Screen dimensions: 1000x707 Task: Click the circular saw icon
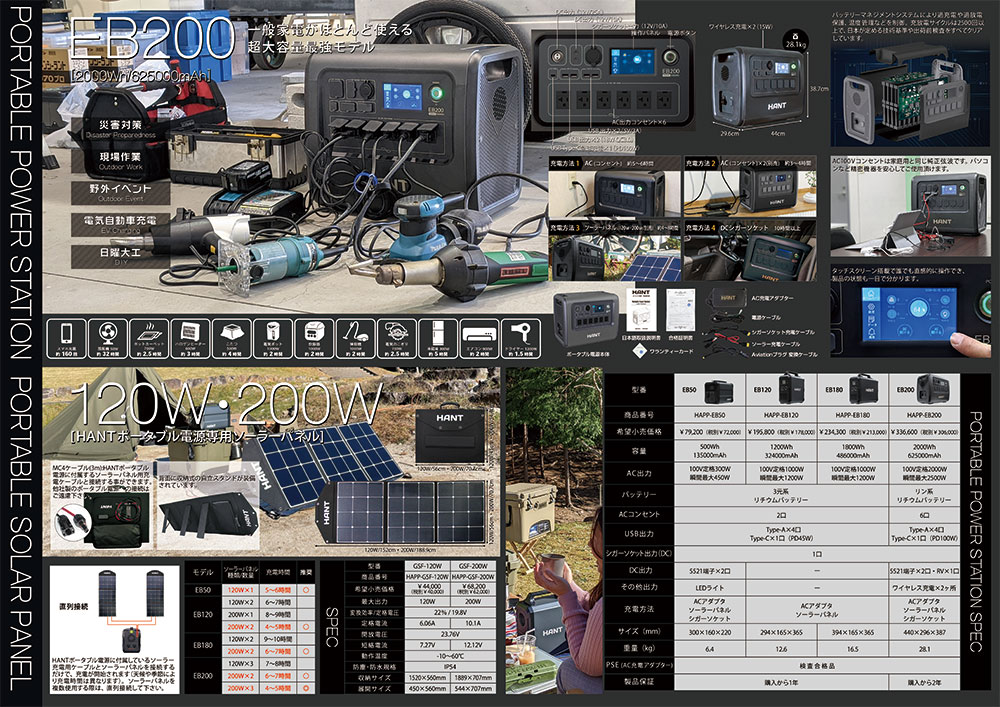click(397, 339)
